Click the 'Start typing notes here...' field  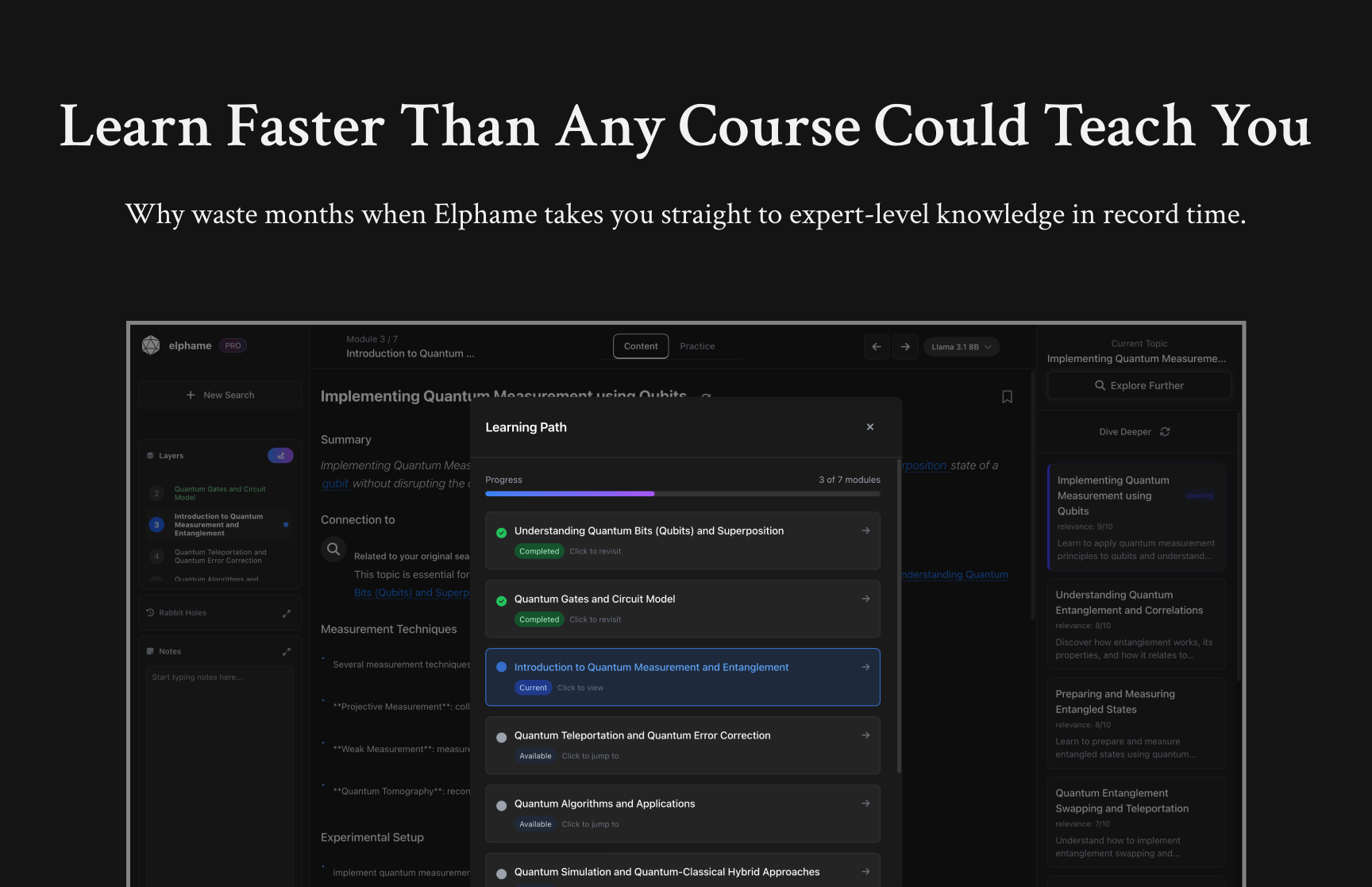click(x=220, y=774)
